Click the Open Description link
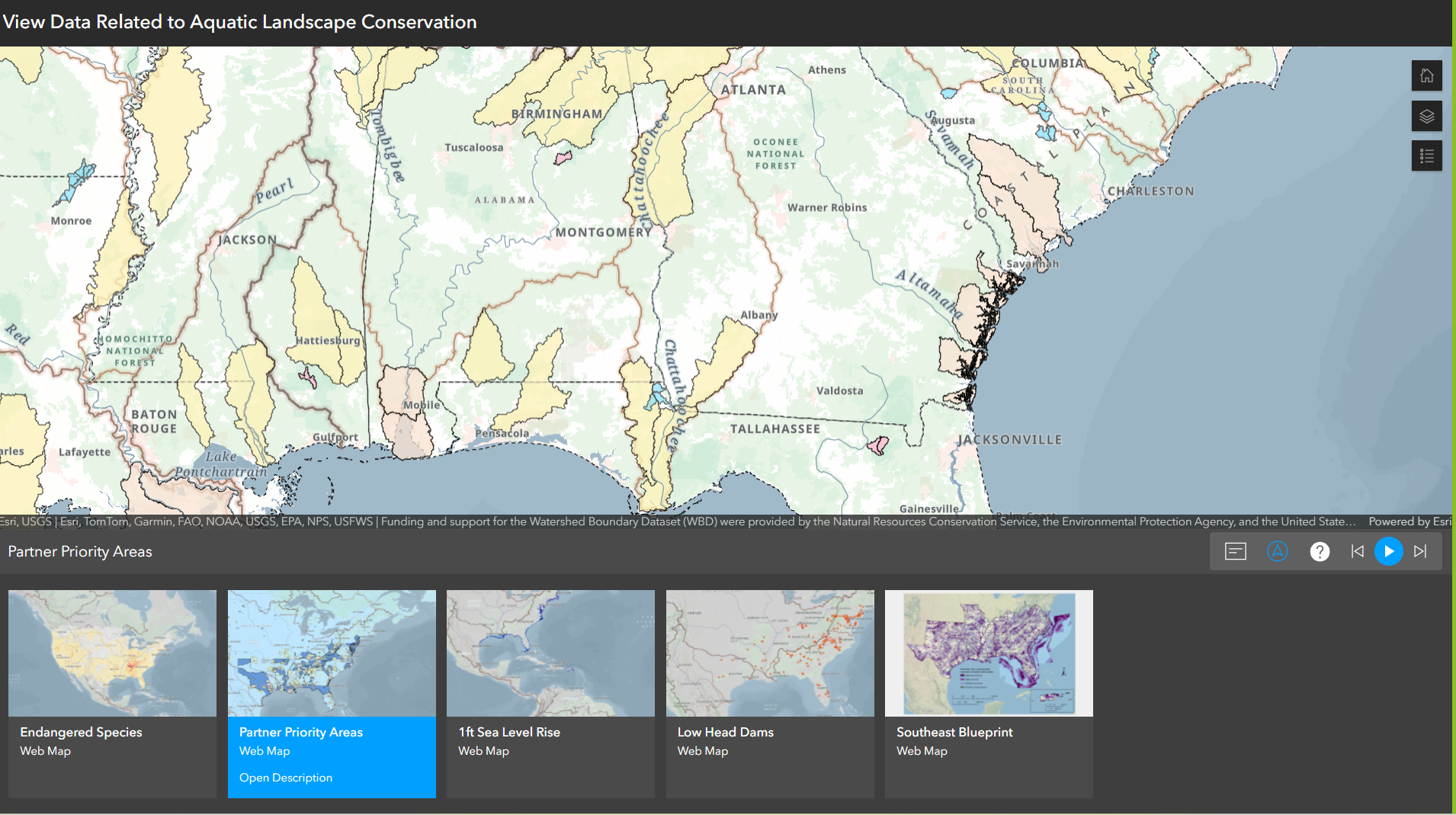 pyautogui.click(x=286, y=778)
